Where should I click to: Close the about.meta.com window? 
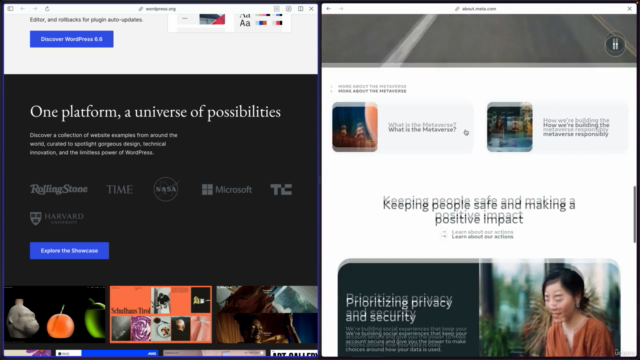629,9
